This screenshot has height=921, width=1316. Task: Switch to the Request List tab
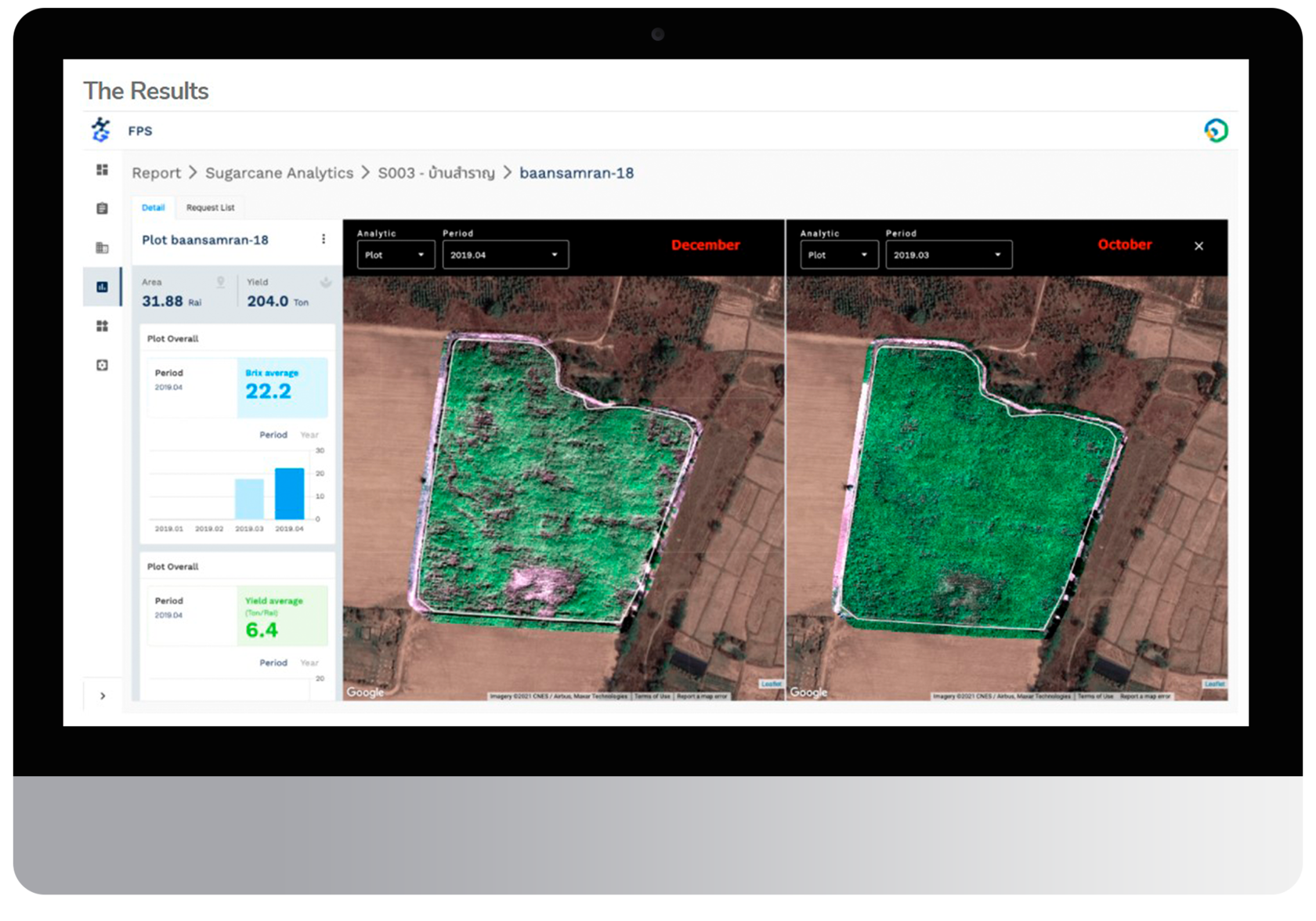[209, 208]
